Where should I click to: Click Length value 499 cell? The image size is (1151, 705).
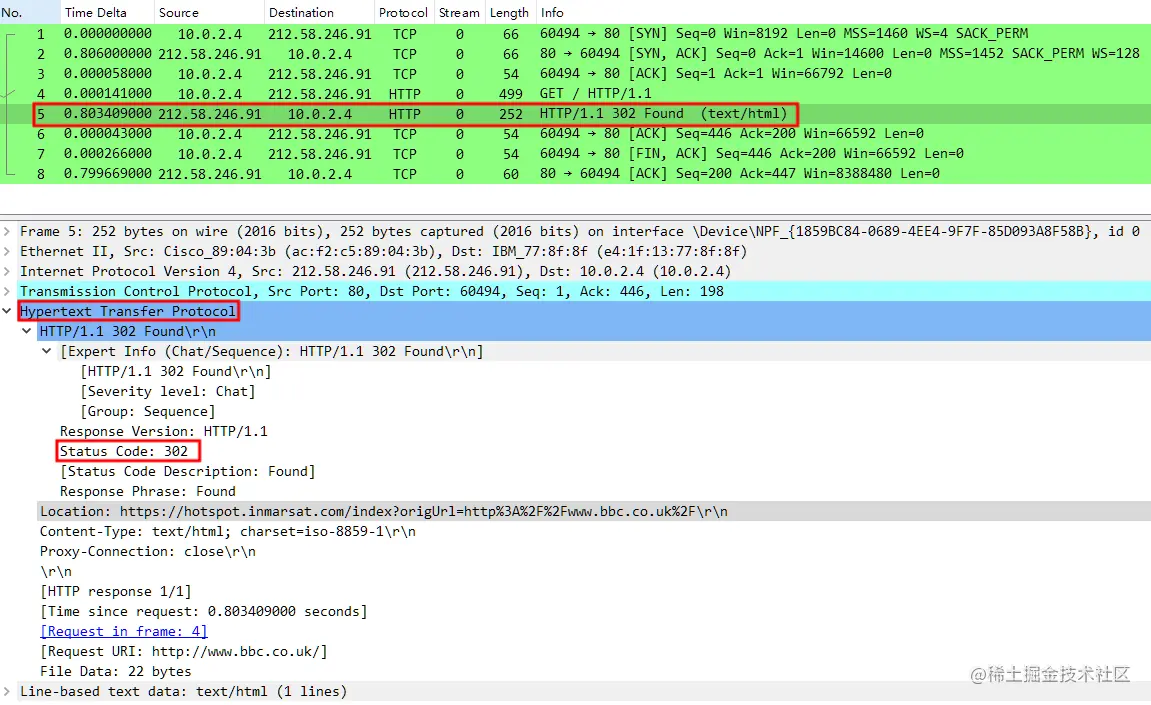tap(510, 93)
